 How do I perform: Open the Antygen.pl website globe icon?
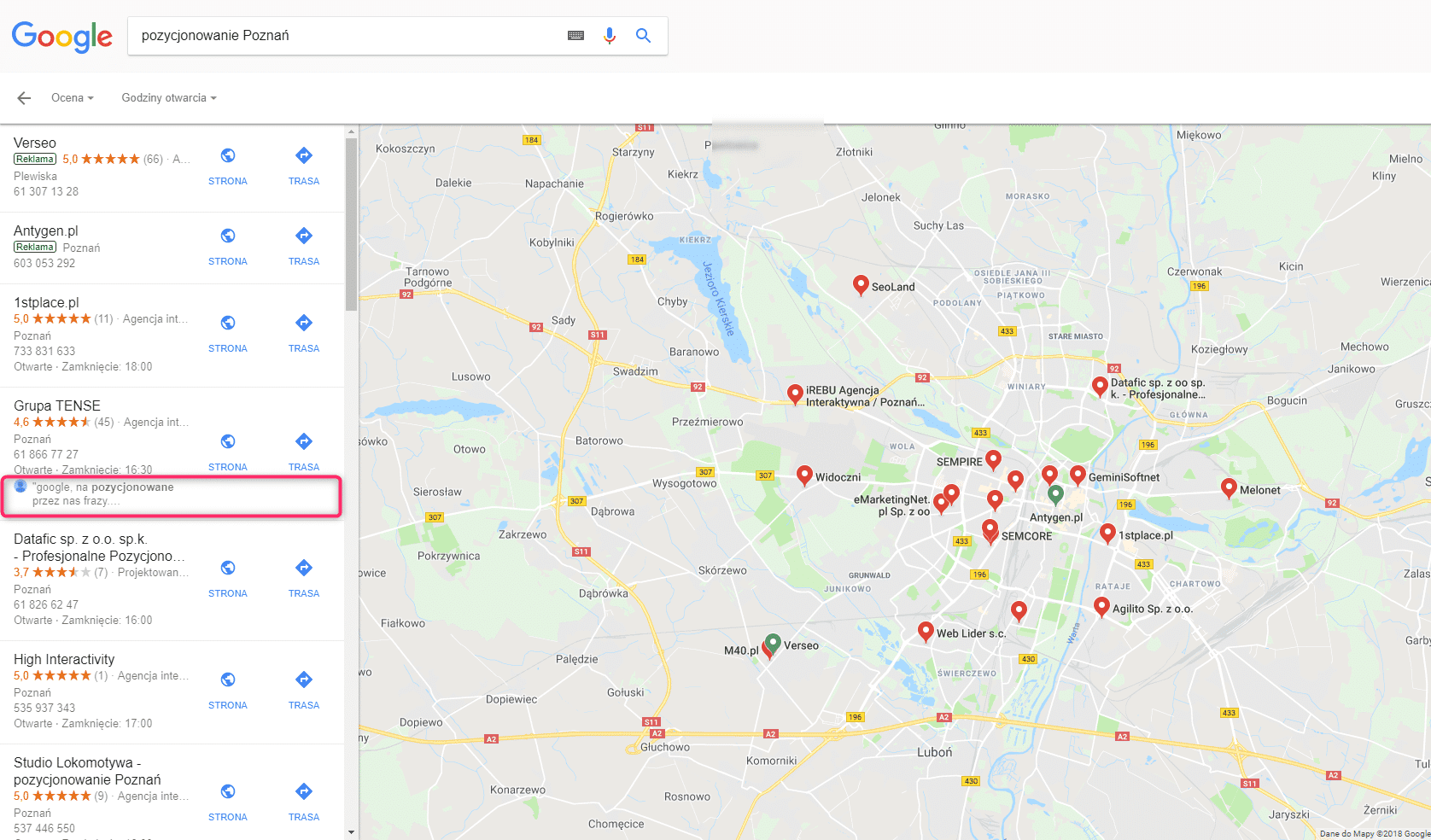tap(228, 236)
